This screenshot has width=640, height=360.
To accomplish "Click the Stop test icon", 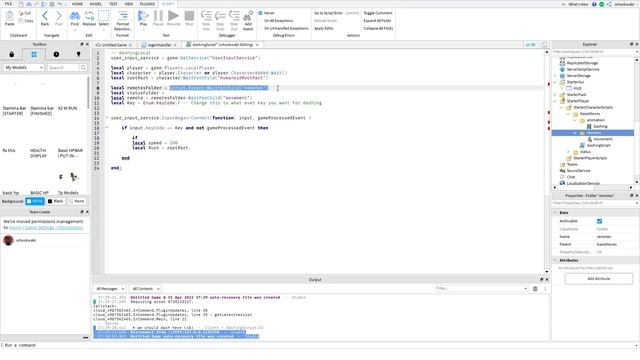I will pos(189,16).
